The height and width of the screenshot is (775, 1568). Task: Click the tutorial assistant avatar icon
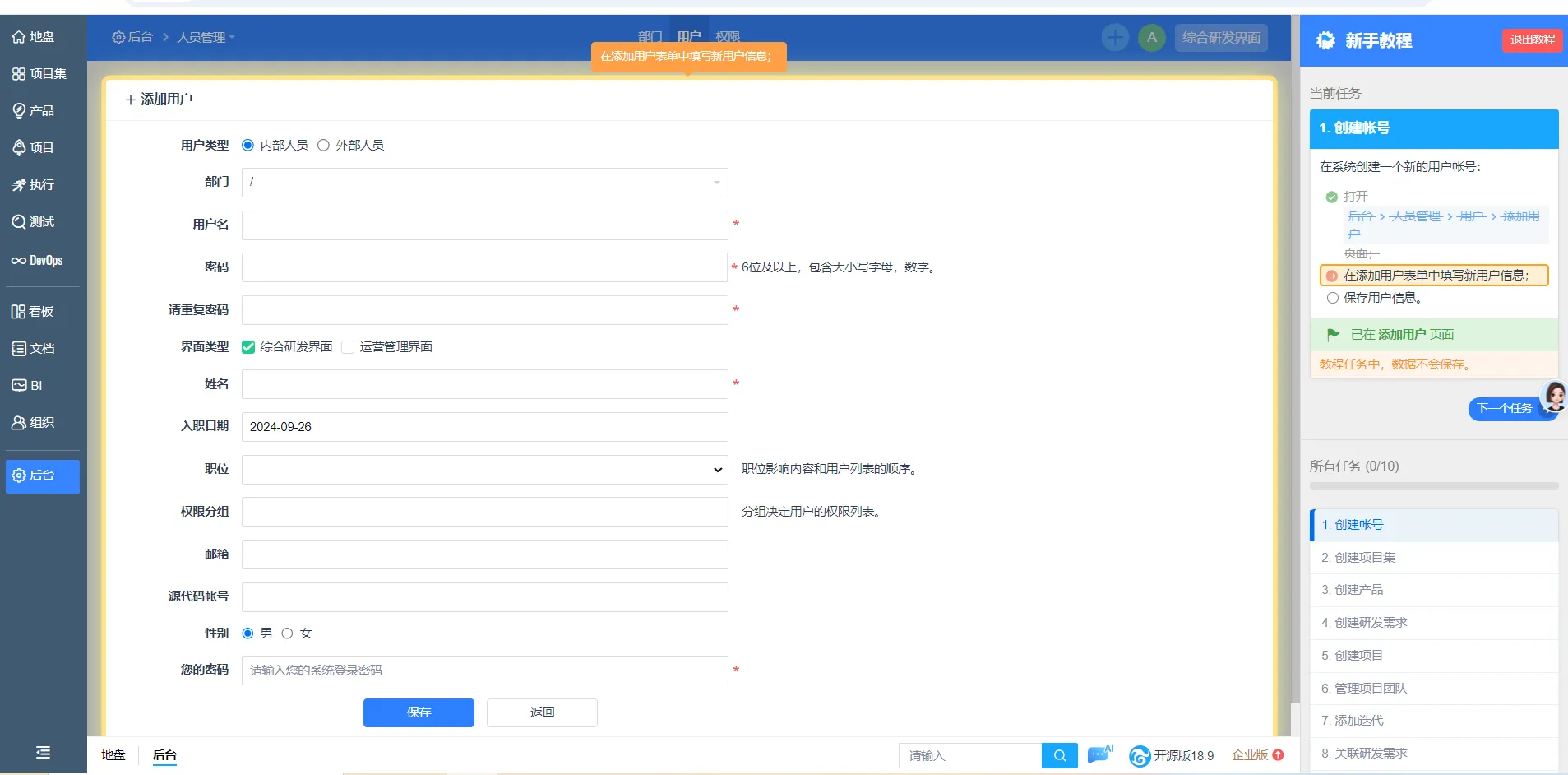click(1554, 397)
